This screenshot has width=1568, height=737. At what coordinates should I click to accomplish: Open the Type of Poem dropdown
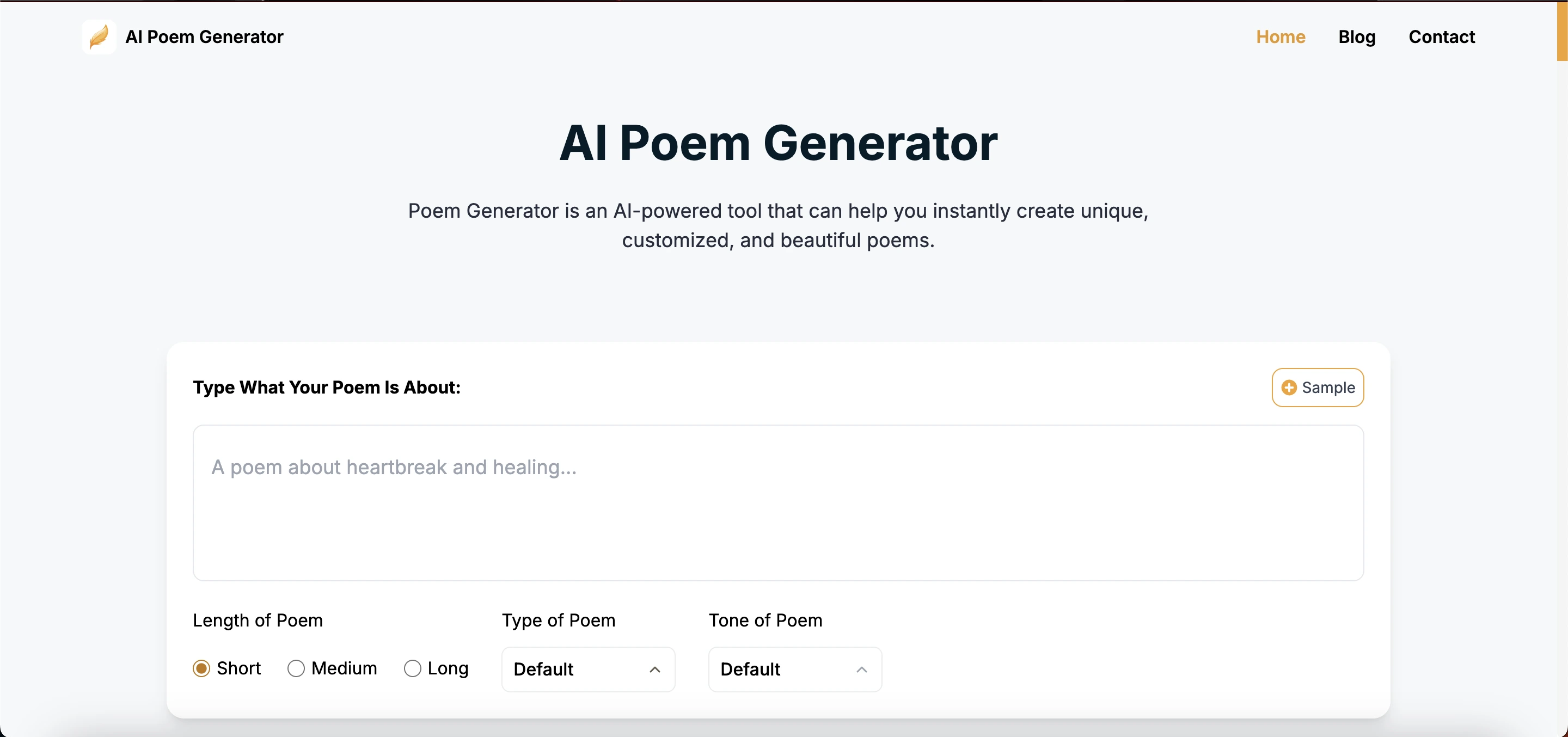pos(587,670)
